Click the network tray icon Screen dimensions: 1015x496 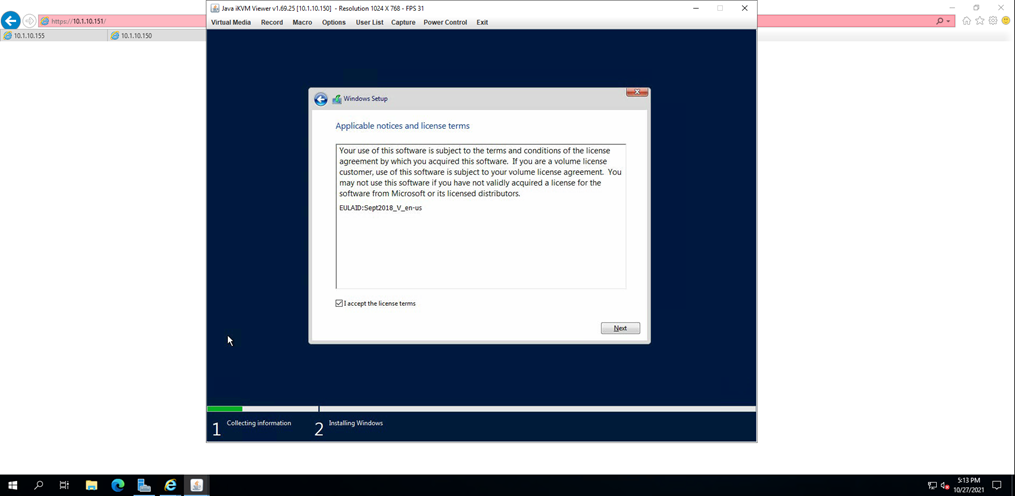[933, 485]
